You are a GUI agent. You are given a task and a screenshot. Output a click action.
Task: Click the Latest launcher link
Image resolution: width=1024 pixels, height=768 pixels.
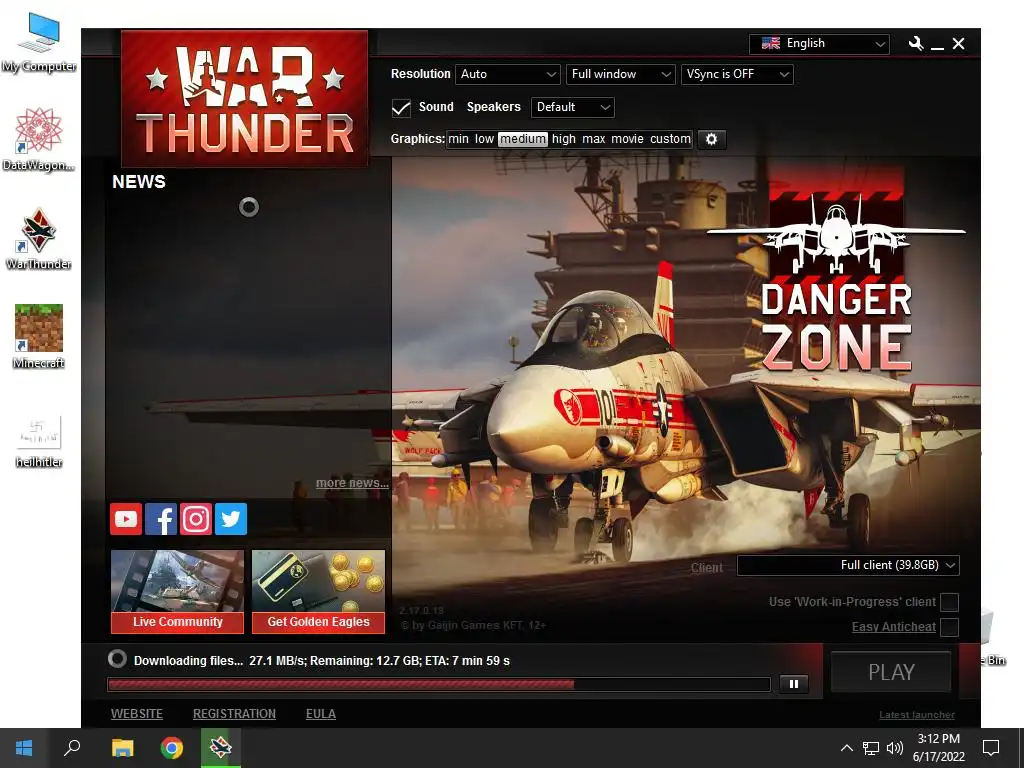pyautogui.click(x=917, y=715)
